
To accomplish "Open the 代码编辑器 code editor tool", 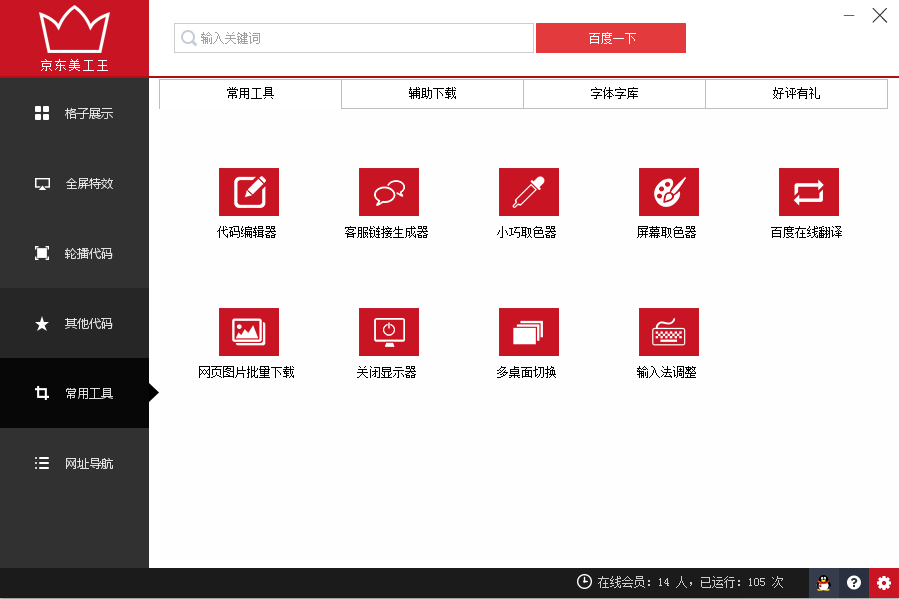I will click(x=248, y=192).
